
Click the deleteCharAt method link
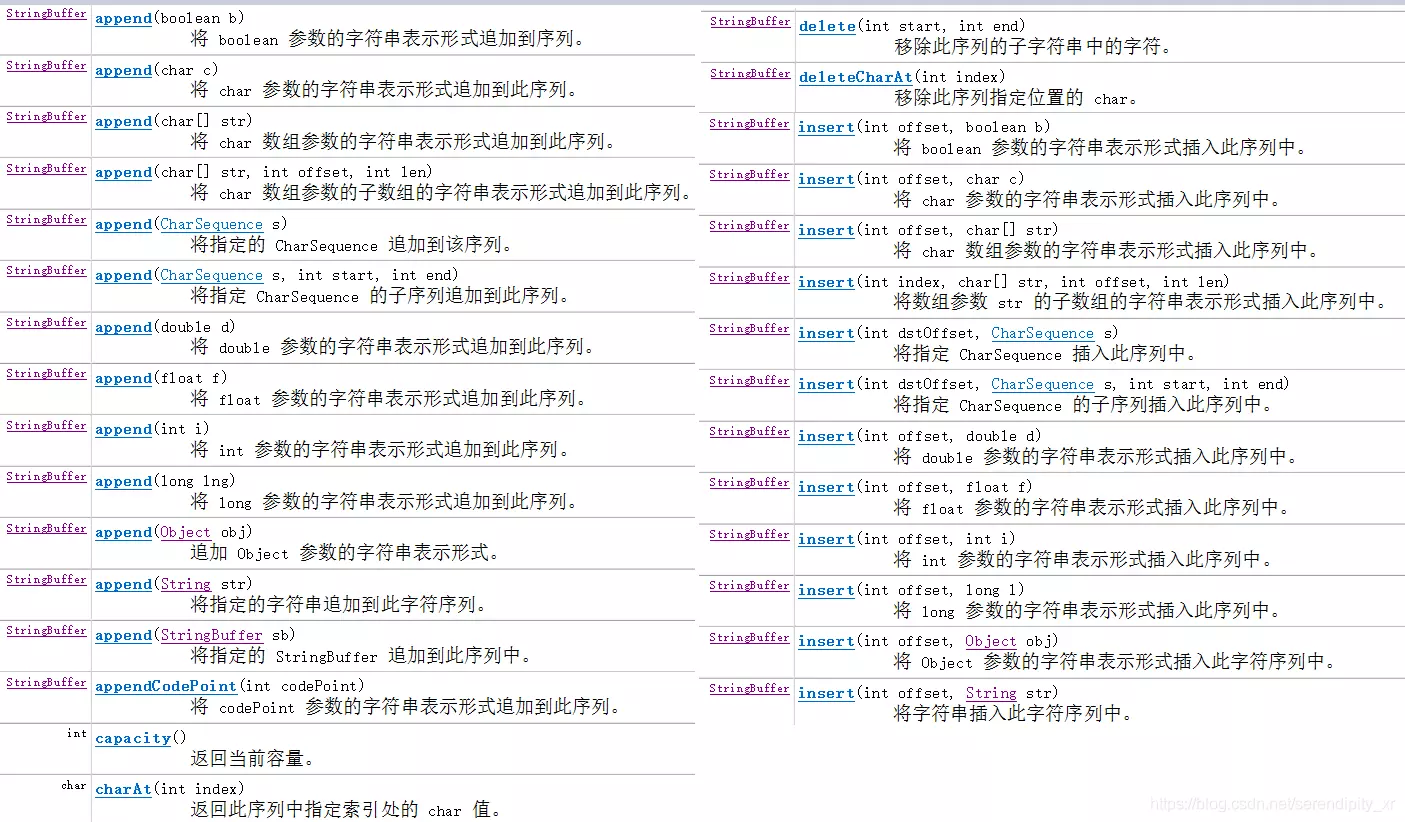click(x=856, y=77)
